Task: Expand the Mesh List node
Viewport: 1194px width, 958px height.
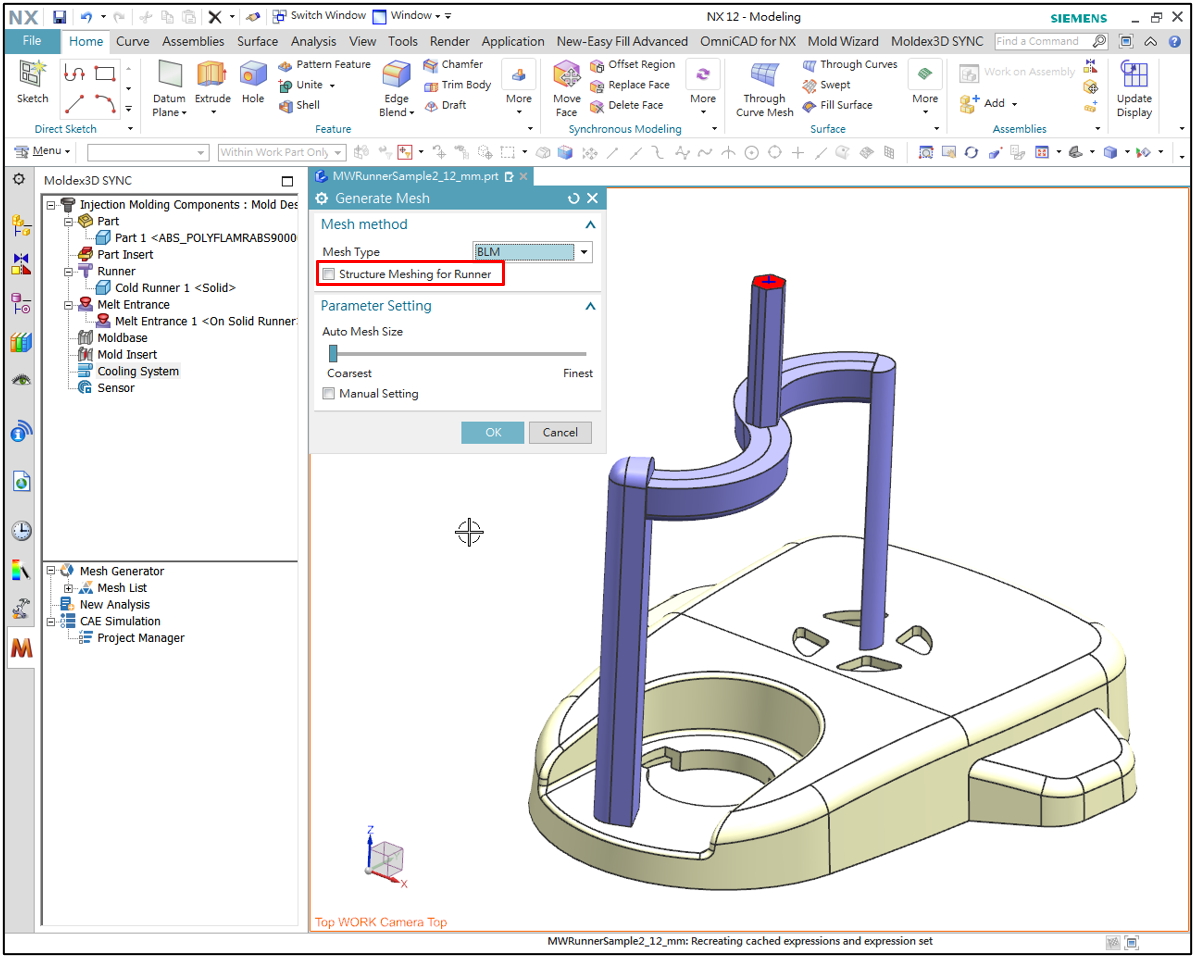Action: tap(69, 588)
